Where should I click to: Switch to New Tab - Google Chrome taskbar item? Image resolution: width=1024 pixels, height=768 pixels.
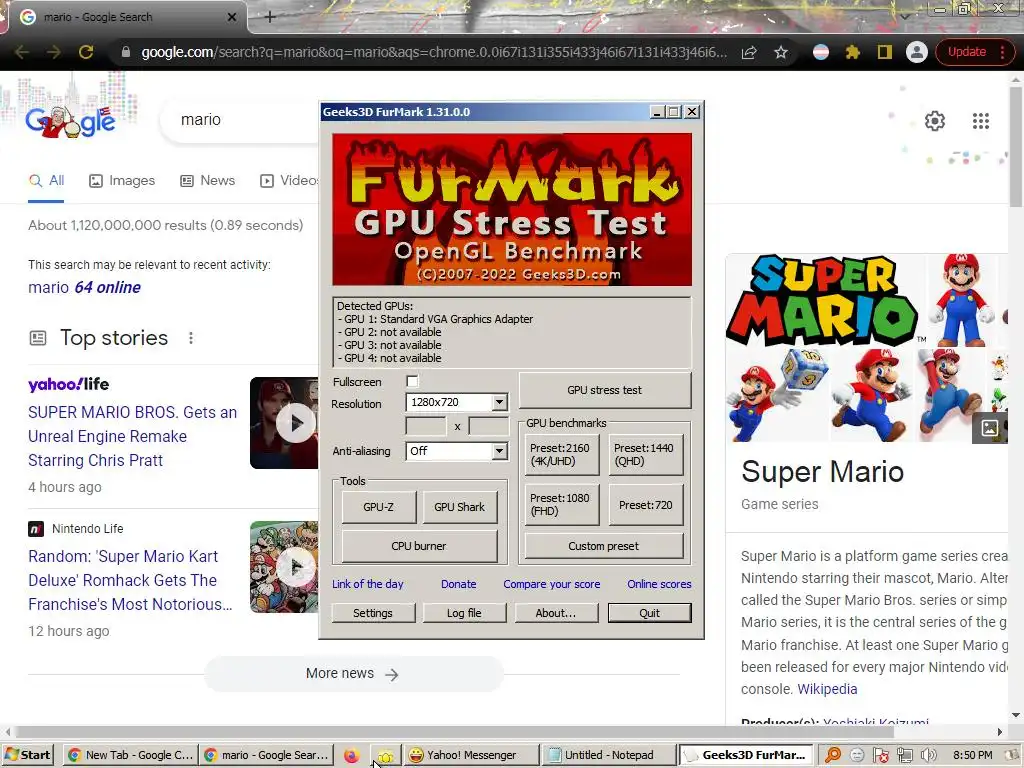tap(130, 755)
